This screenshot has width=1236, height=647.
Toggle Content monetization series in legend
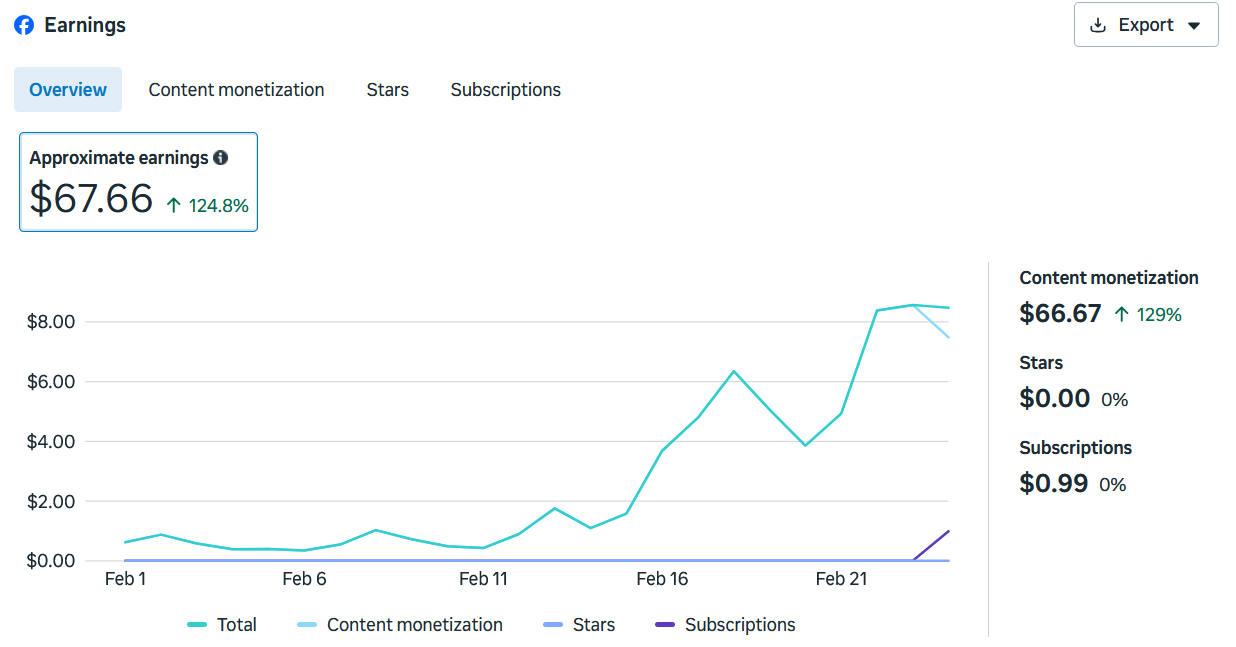point(400,624)
